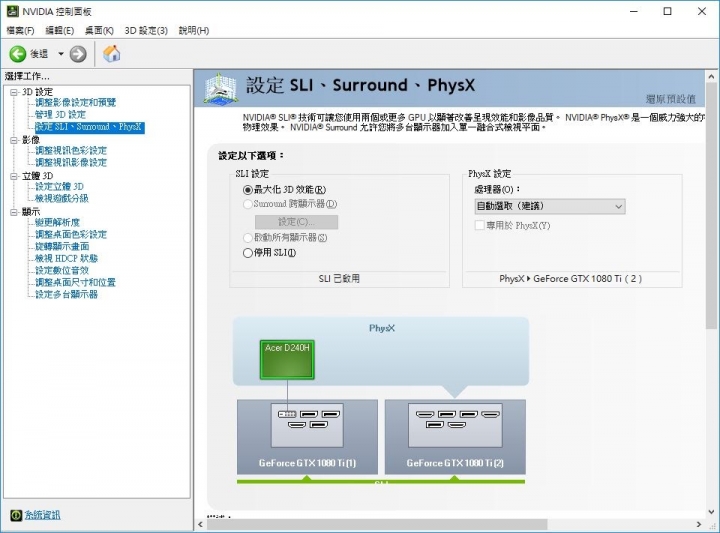Open the back history dropdown arrow
Screen dimensions: 720x533
pyautogui.click(x=61, y=54)
